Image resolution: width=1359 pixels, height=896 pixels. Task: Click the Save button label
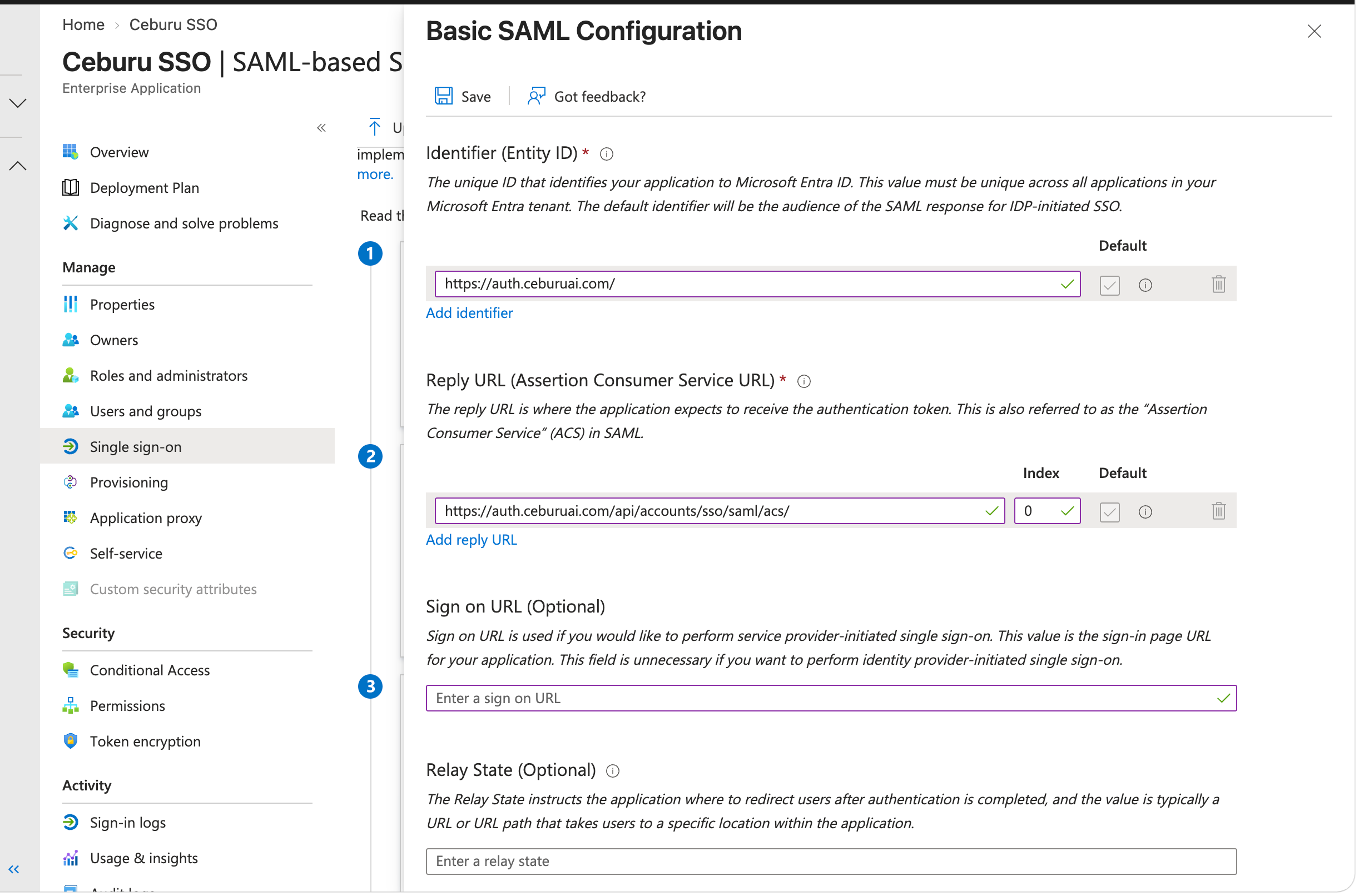click(x=477, y=97)
